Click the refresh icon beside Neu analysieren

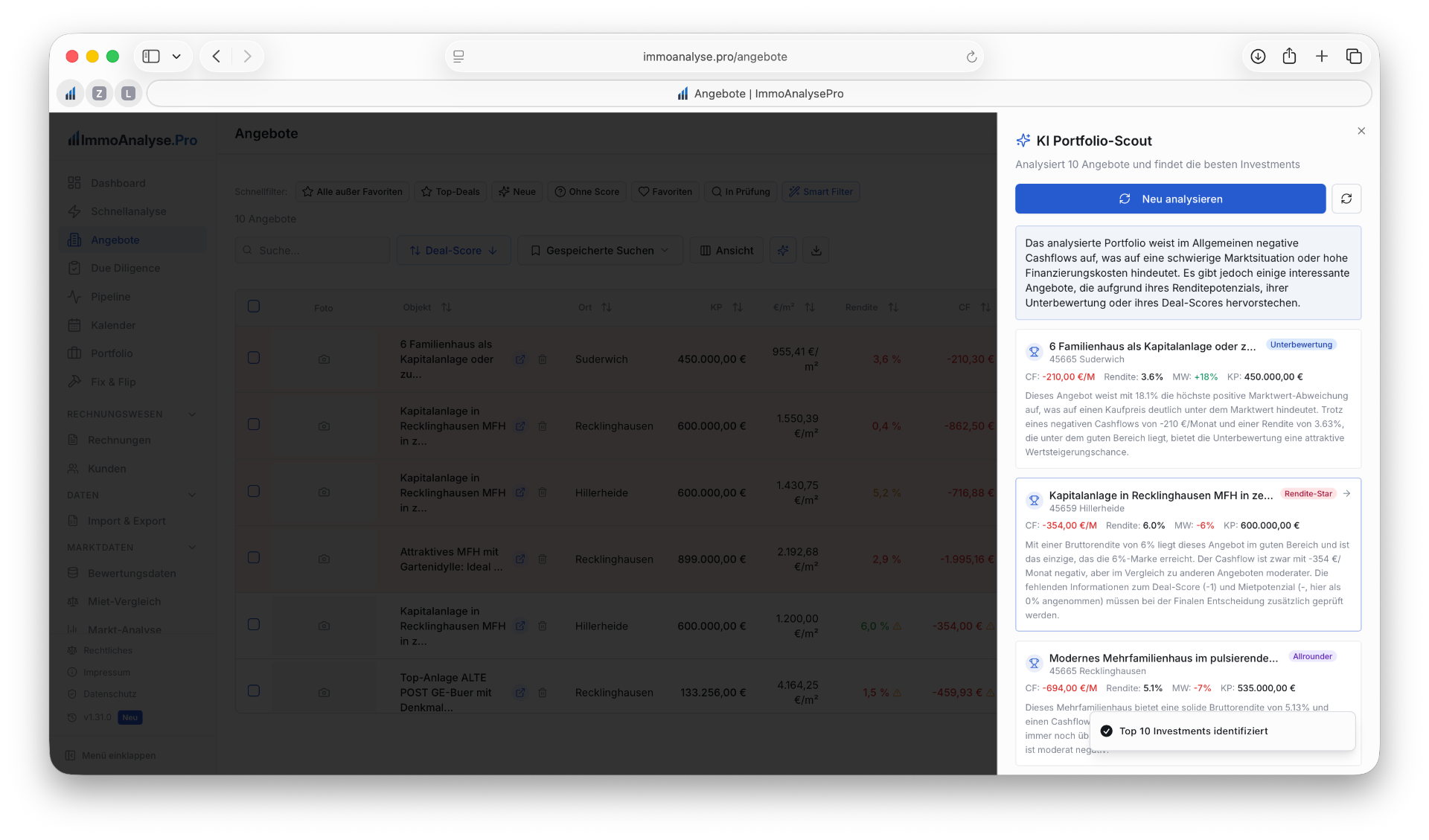pos(1346,199)
